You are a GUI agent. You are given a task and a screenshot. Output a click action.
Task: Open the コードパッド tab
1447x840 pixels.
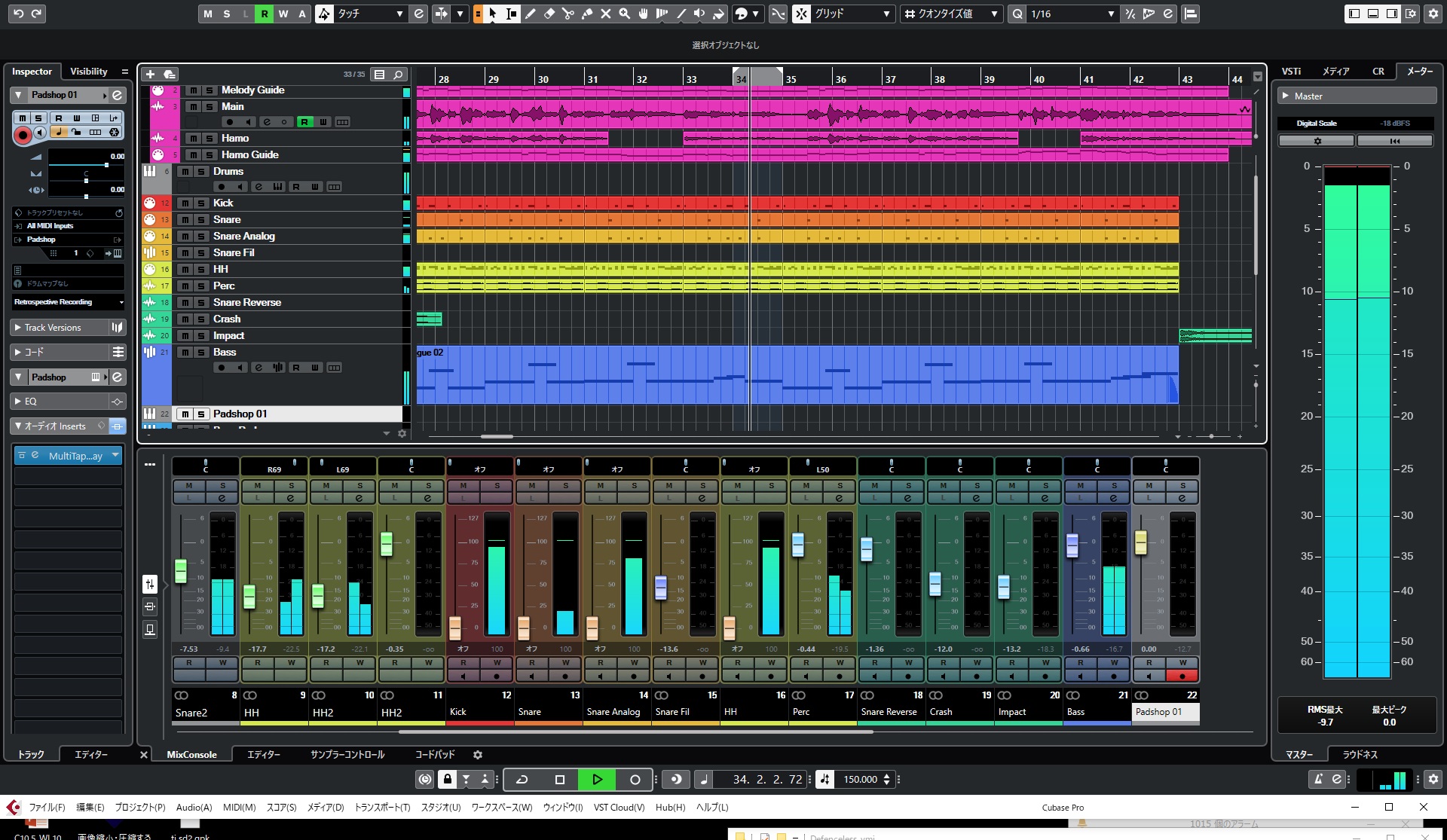click(435, 754)
